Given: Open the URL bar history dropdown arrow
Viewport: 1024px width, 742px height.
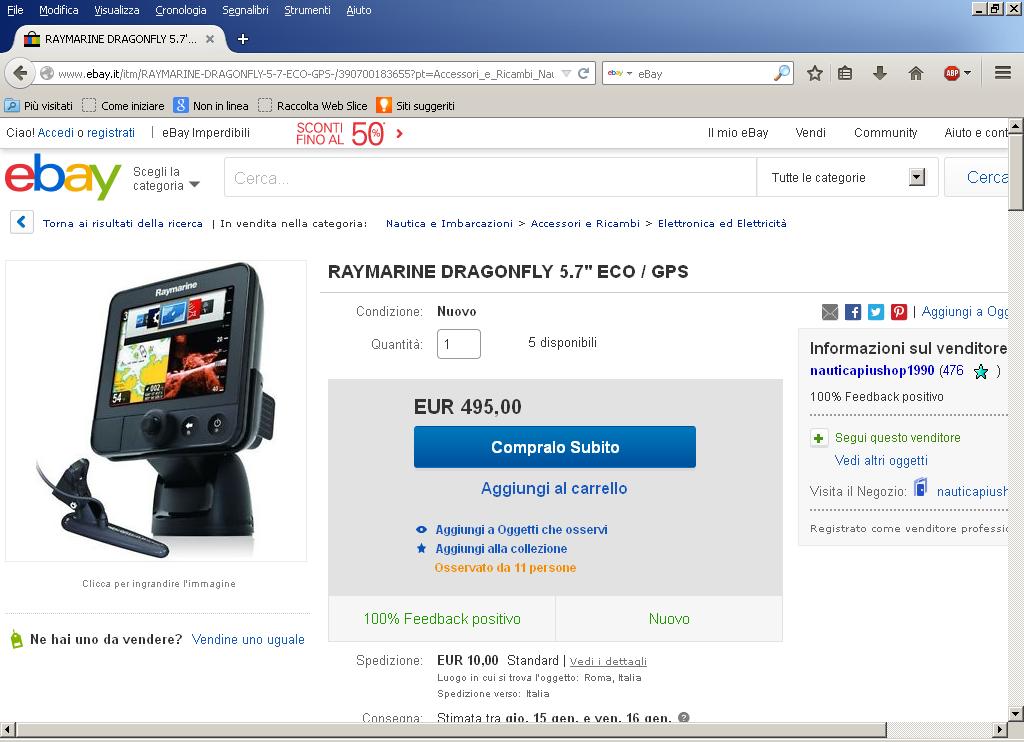Looking at the screenshot, I should 566,73.
